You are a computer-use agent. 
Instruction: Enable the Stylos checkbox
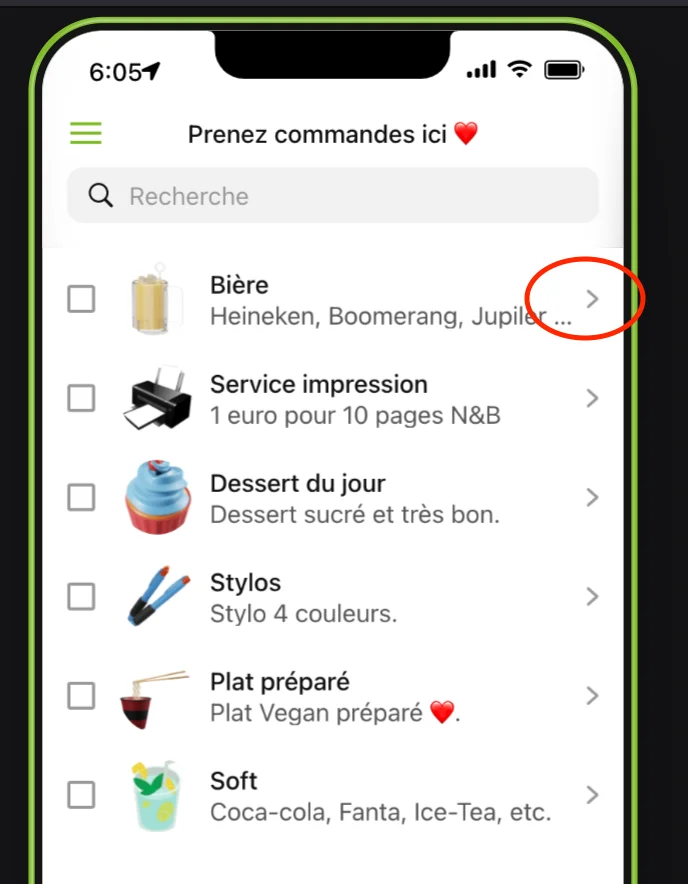click(x=81, y=596)
